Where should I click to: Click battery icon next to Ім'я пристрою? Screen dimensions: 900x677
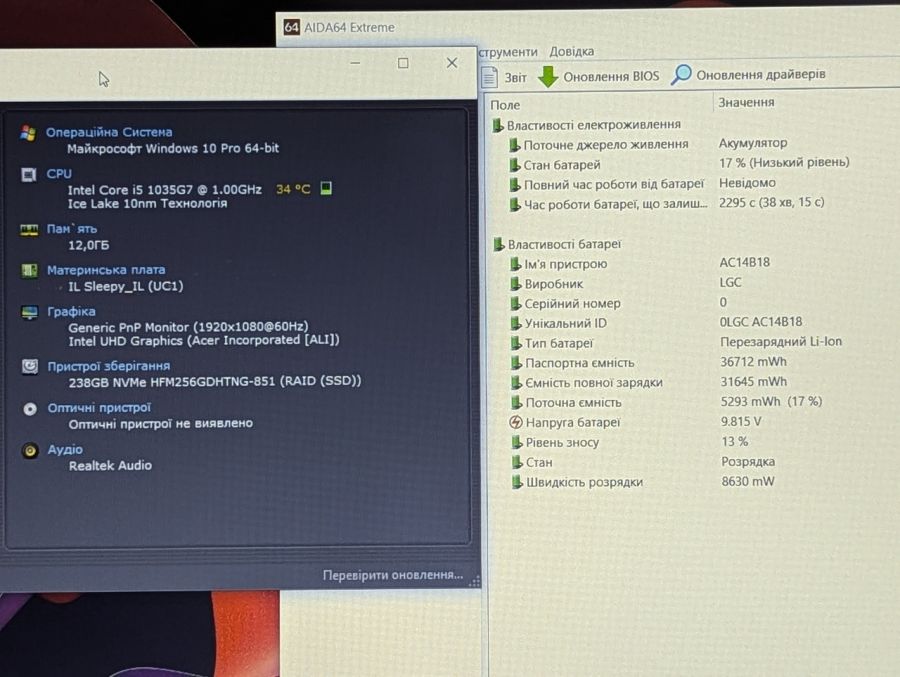pyautogui.click(x=515, y=264)
